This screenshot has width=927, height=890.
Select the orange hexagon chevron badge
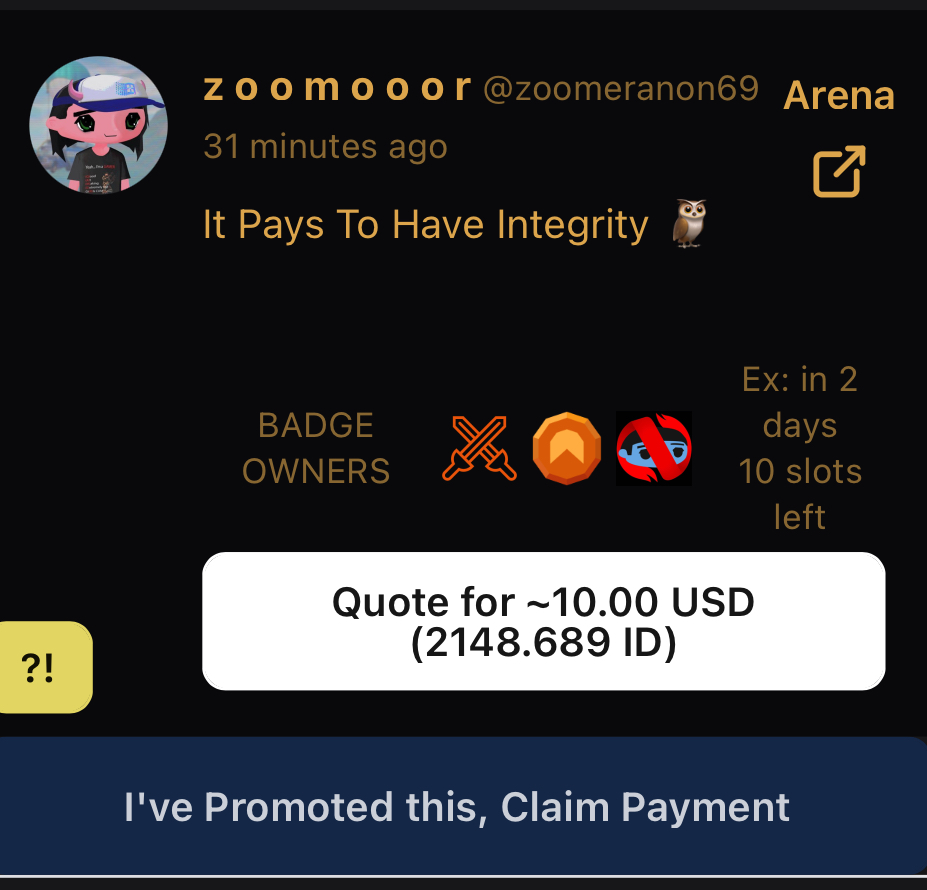point(567,448)
